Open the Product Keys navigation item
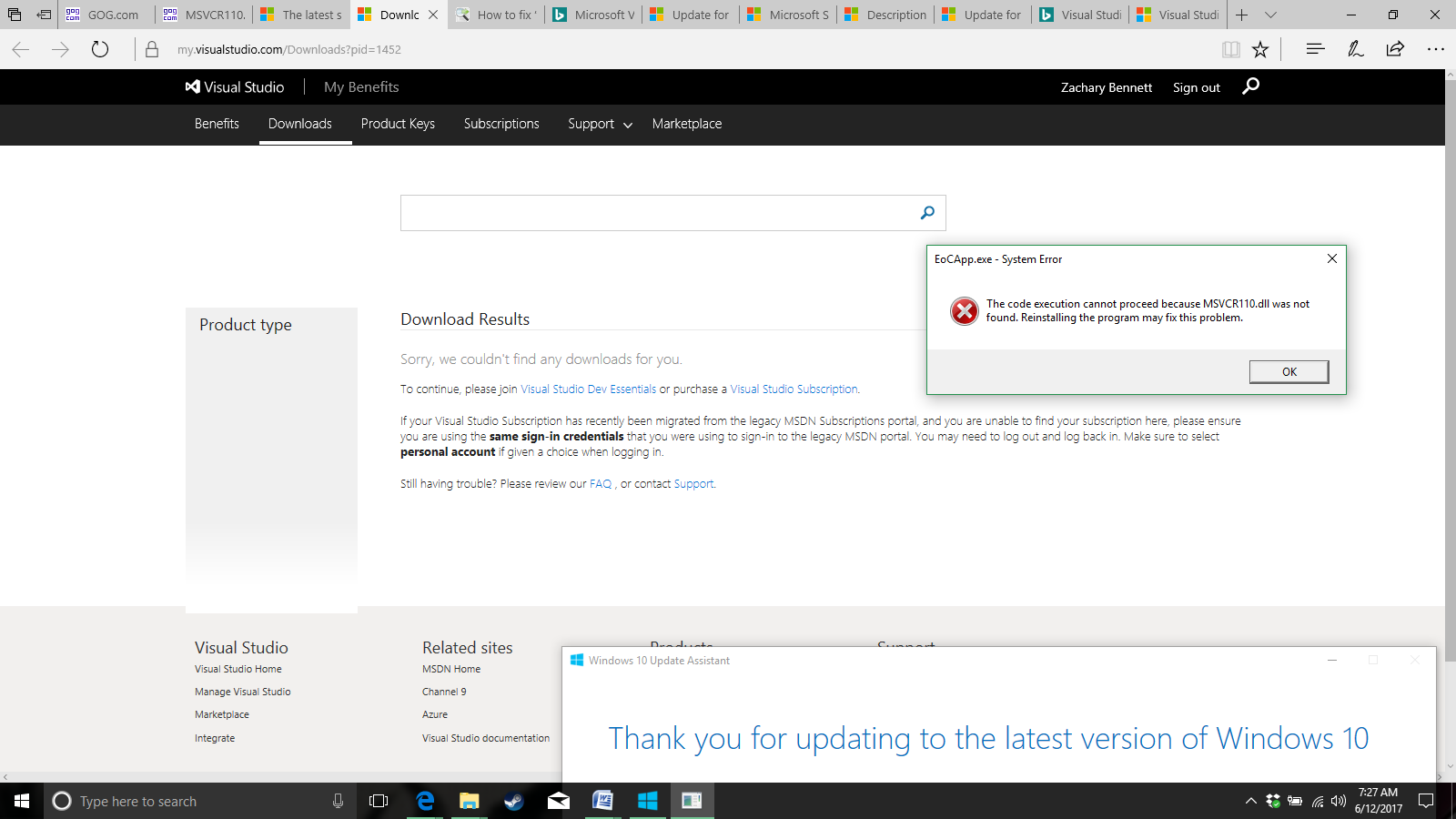The height and width of the screenshot is (819, 1456). (x=398, y=124)
